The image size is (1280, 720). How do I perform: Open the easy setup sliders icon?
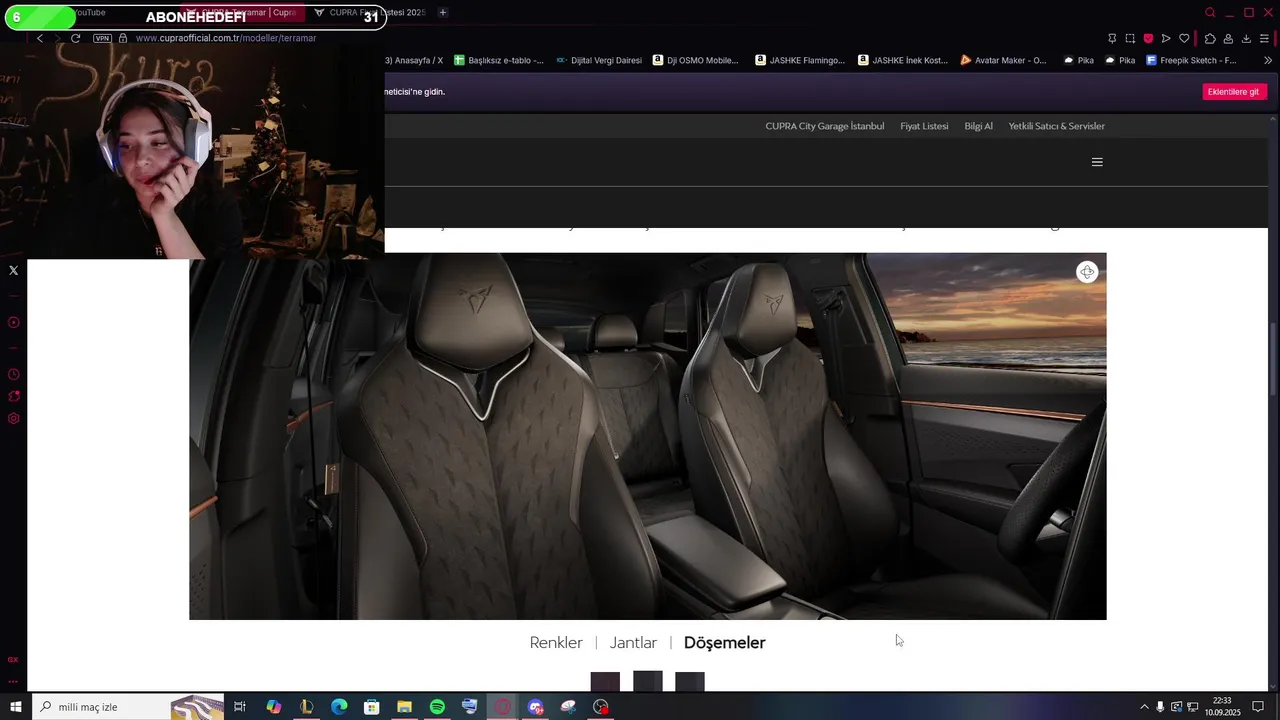(x=1264, y=38)
